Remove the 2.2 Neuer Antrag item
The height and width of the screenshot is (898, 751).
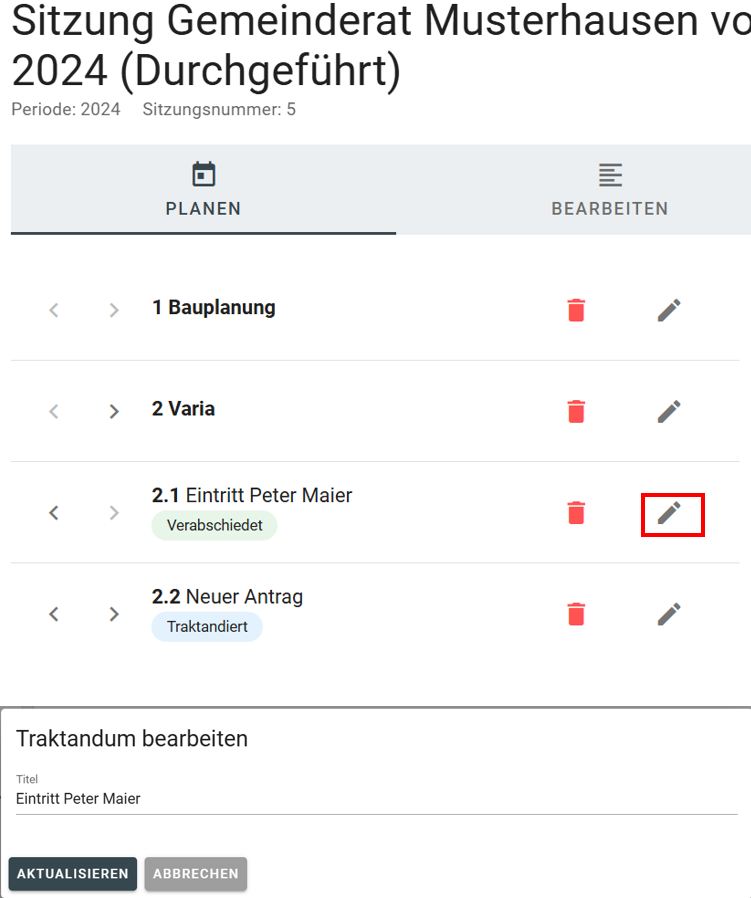pyautogui.click(x=576, y=614)
